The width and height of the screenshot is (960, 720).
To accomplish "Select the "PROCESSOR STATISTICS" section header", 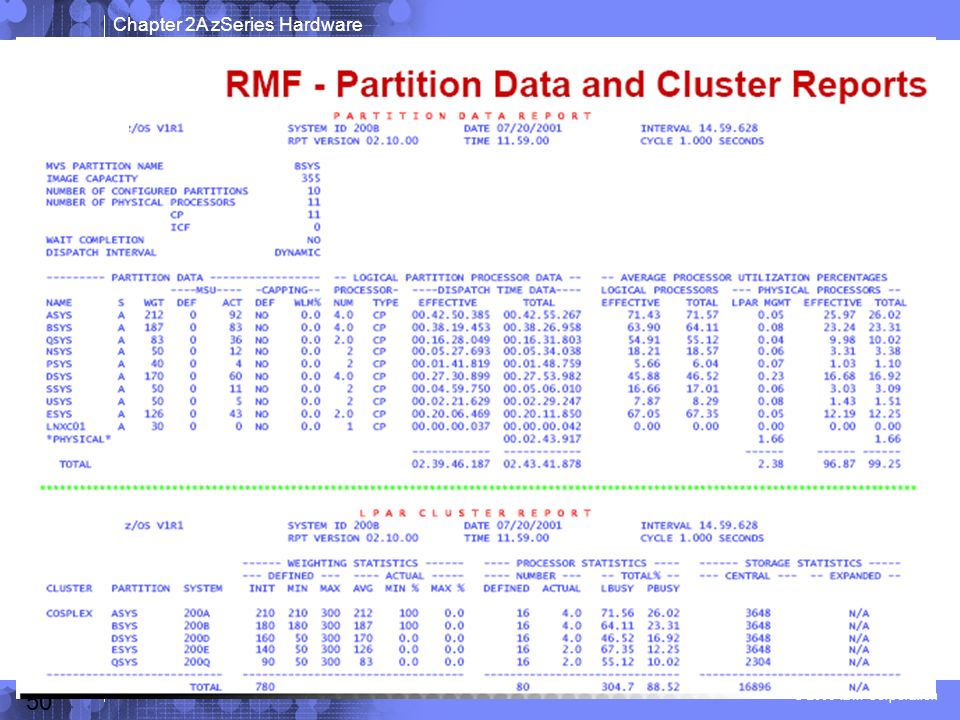I will (x=581, y=563).
